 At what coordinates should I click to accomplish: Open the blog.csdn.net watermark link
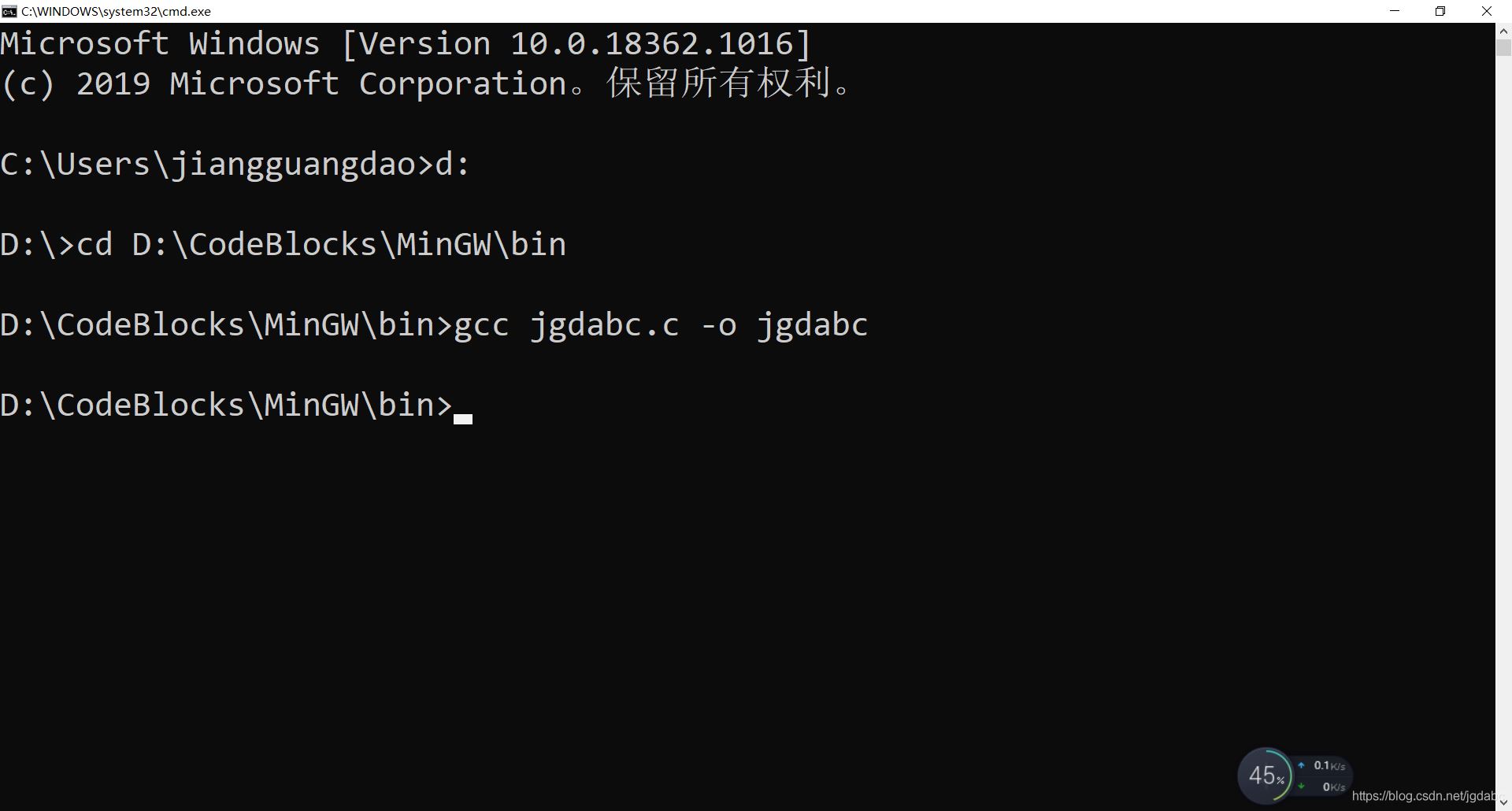point(1422,796)
